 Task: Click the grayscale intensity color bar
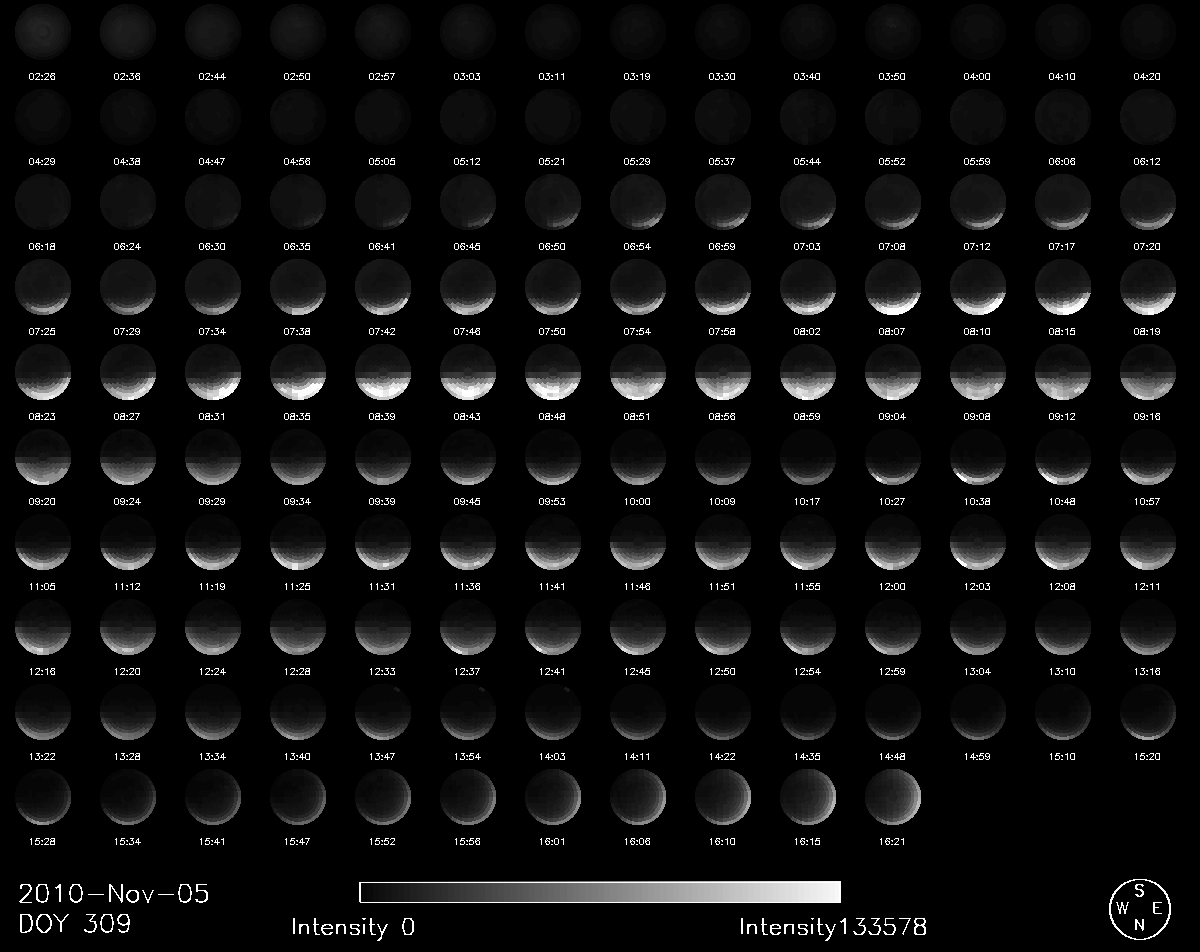[x=600, y=892]
